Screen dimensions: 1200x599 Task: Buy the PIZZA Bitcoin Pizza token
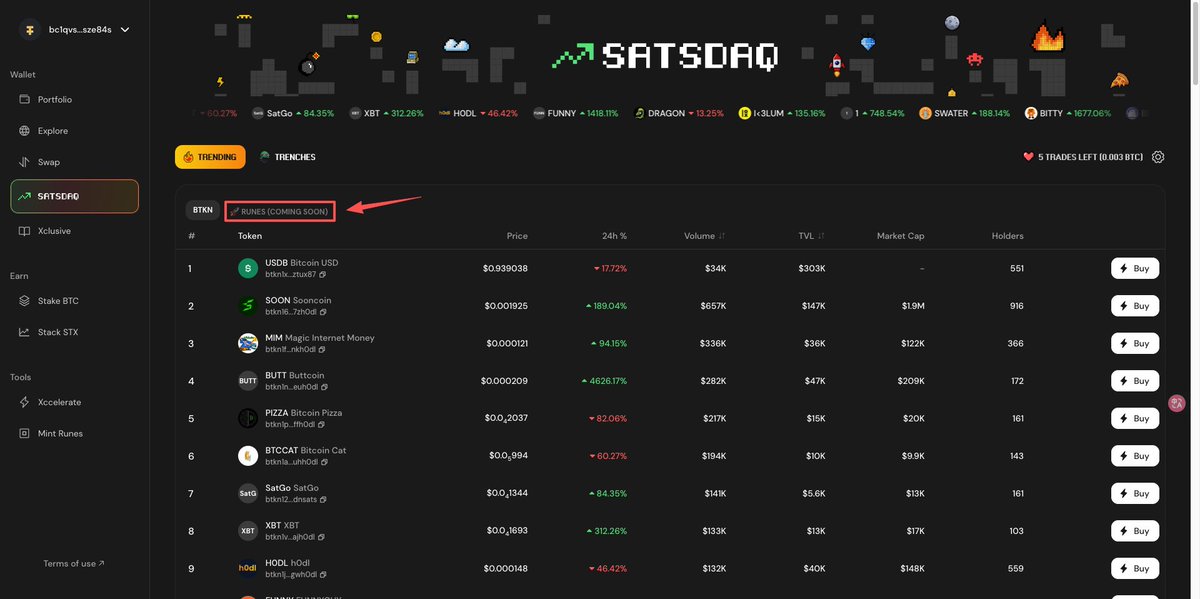tap(1135, 418)
